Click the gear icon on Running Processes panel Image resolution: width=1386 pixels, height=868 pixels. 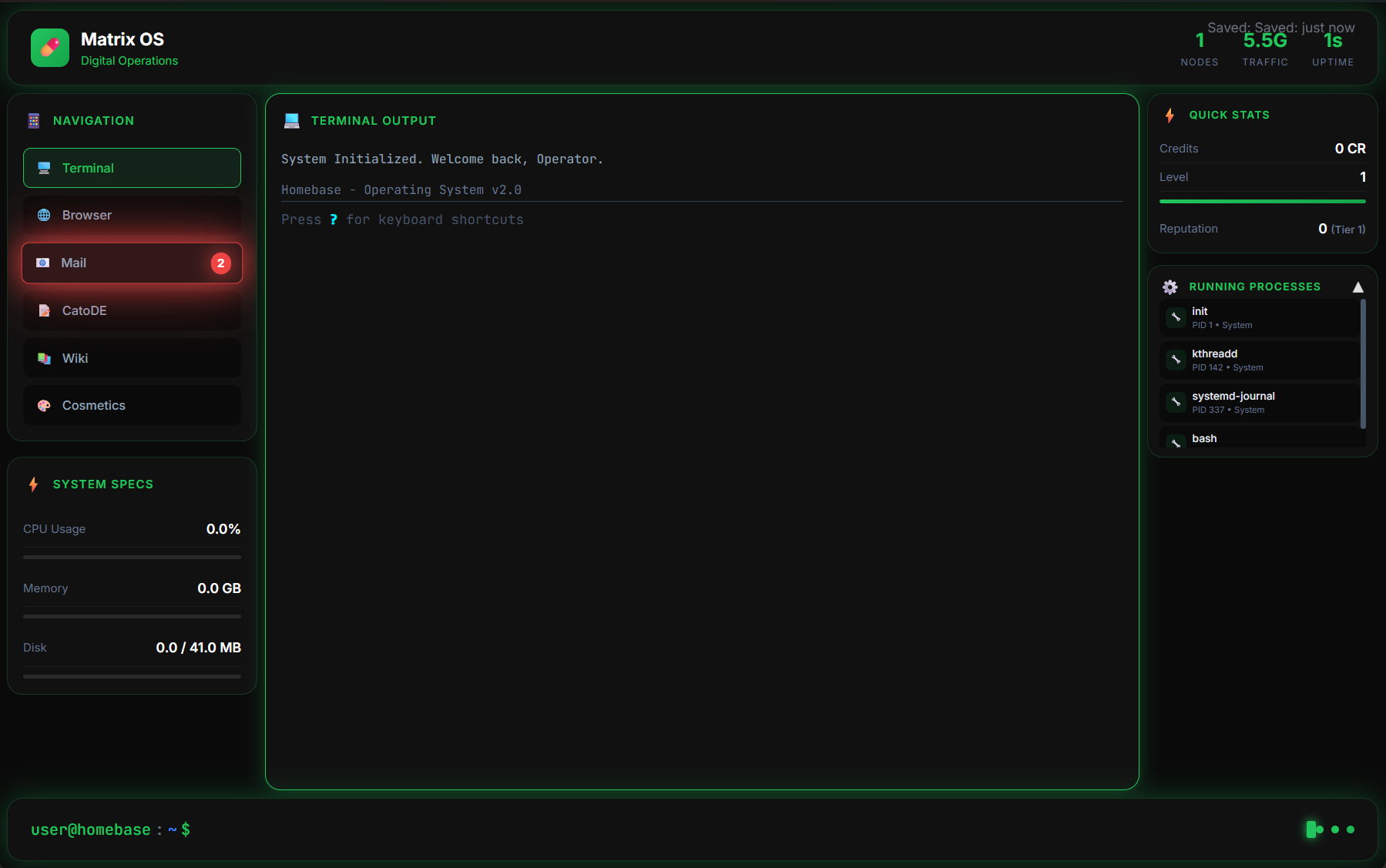[x=1170, y=286]
